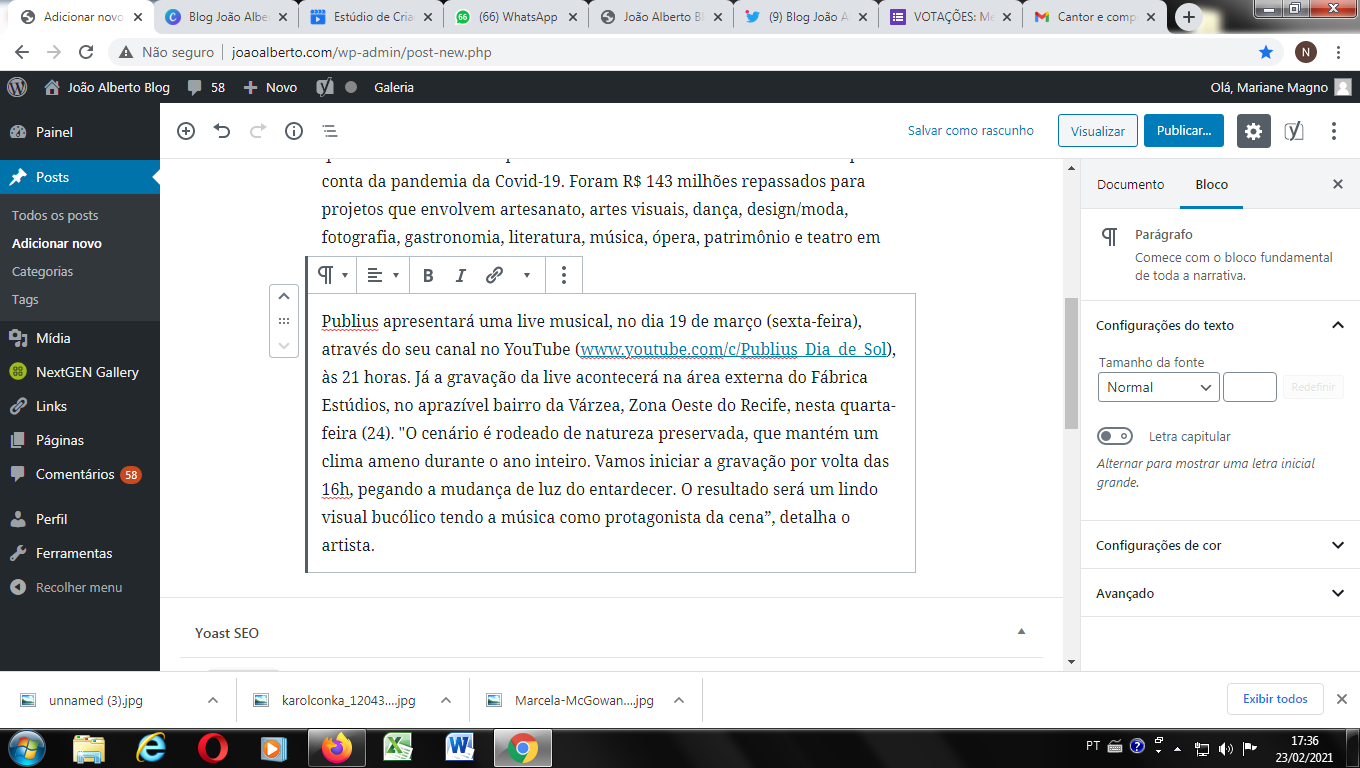Screen dimensions: 1360x768
Task: Open options for Marcela-McGowan download
Action: [680, 700]
